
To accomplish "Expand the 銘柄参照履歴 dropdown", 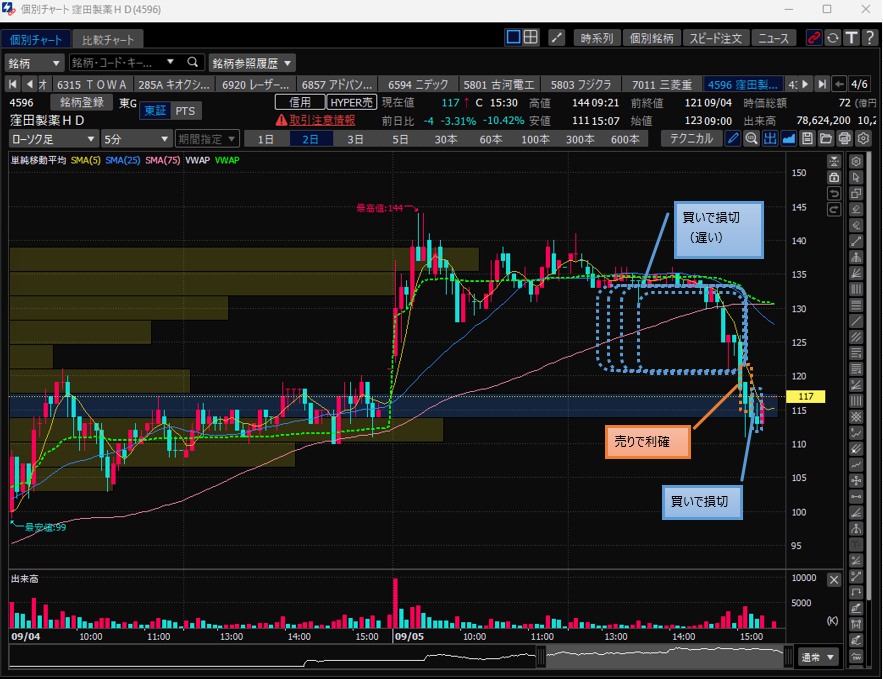I will coord(252,62).
